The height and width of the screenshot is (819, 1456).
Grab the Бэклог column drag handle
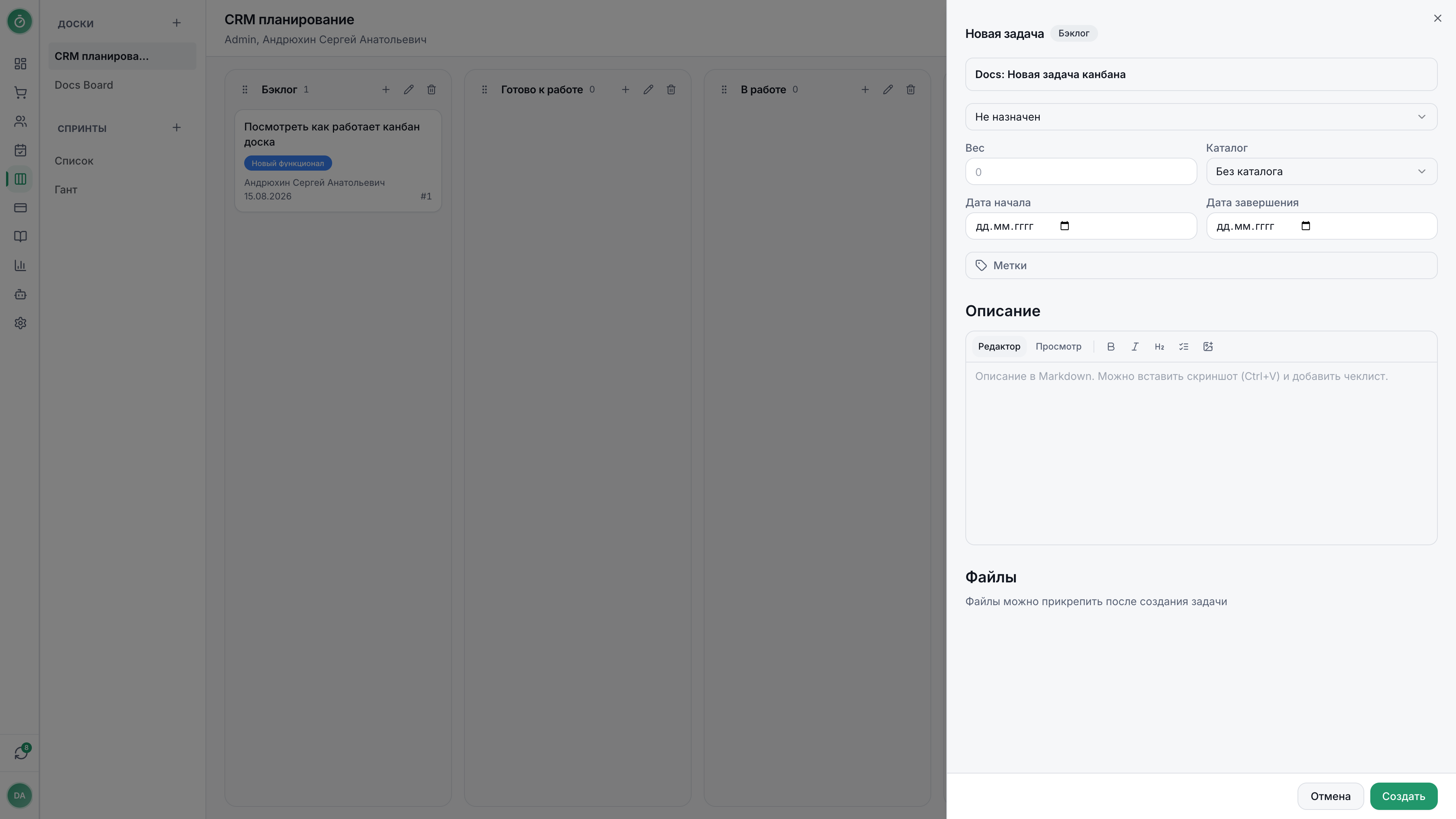point(245,90)
